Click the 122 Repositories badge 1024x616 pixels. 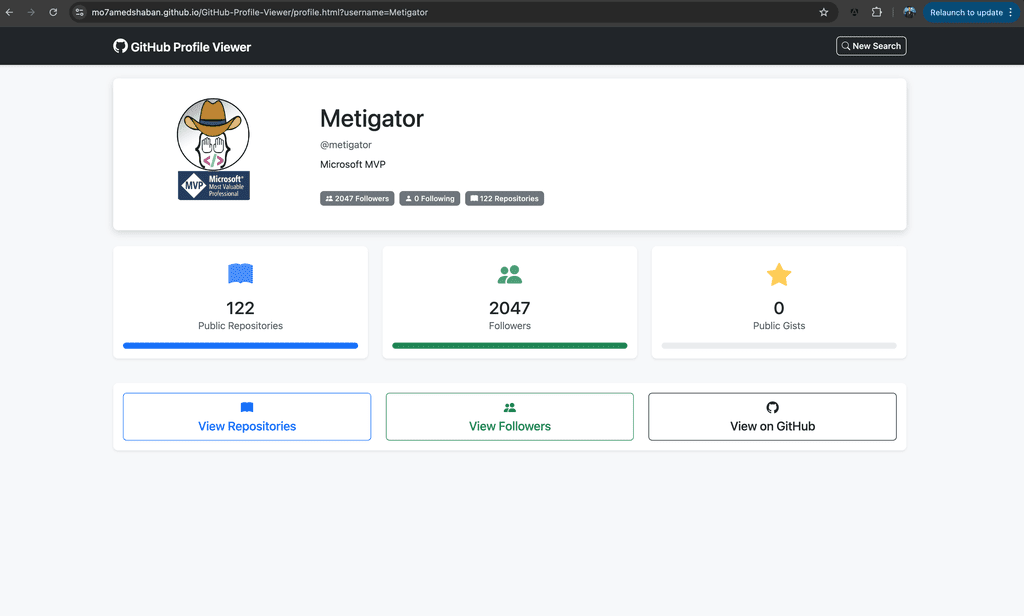504,199
